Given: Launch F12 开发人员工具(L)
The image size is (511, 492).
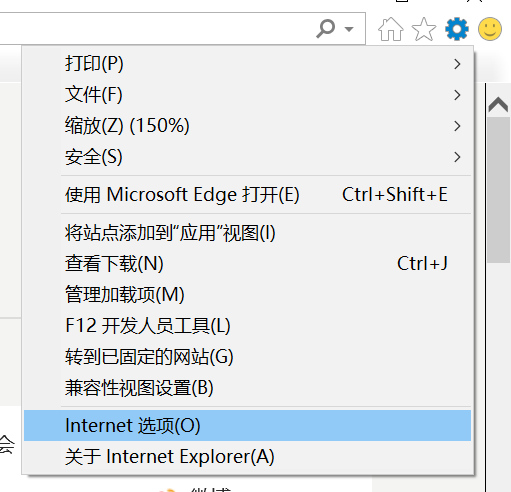Looking at the screenshot, I should (x=247, y=326).
